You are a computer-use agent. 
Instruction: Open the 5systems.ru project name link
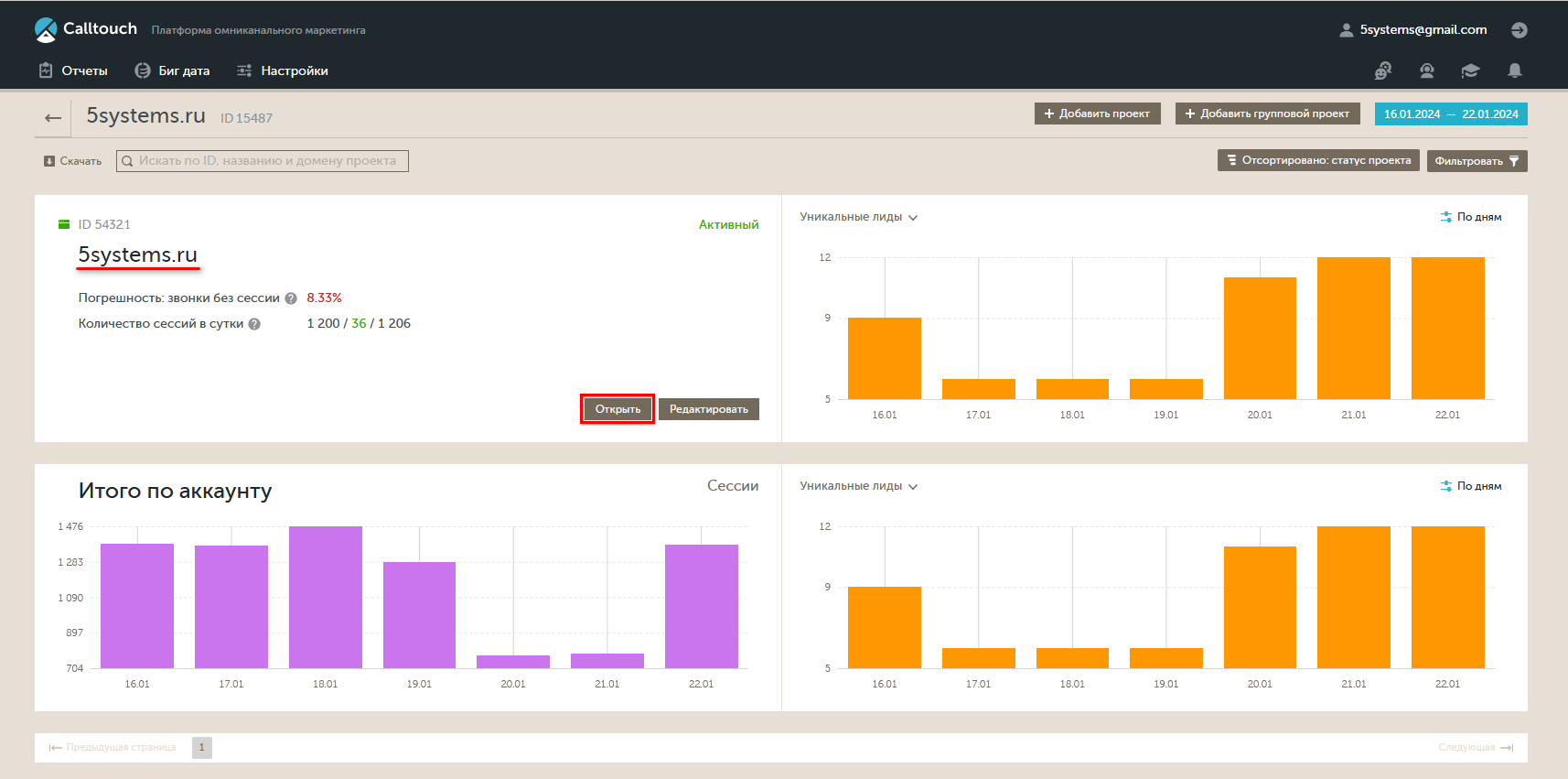point(138,254)
